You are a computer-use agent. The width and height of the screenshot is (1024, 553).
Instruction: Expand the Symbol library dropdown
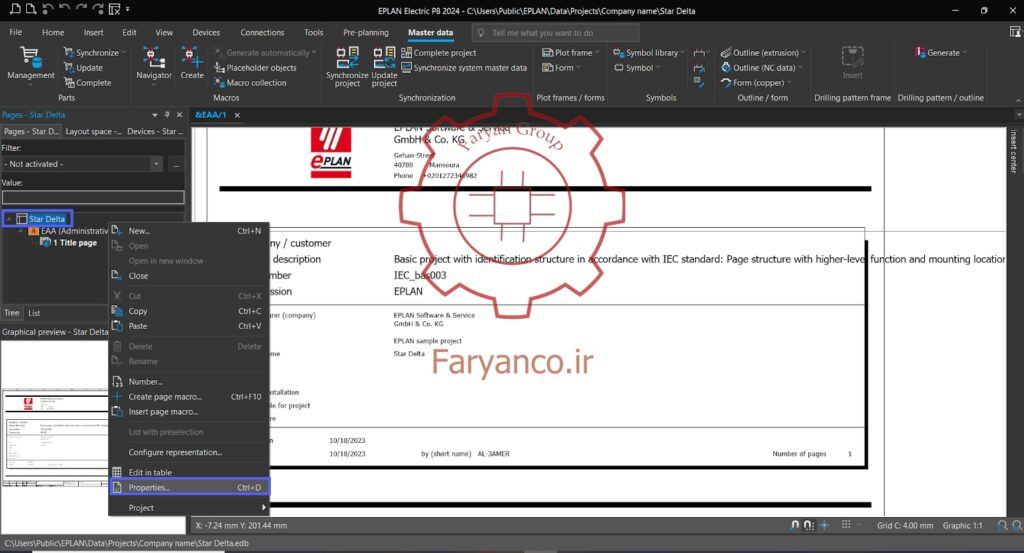pyautogui.click(x=682, y=53)
